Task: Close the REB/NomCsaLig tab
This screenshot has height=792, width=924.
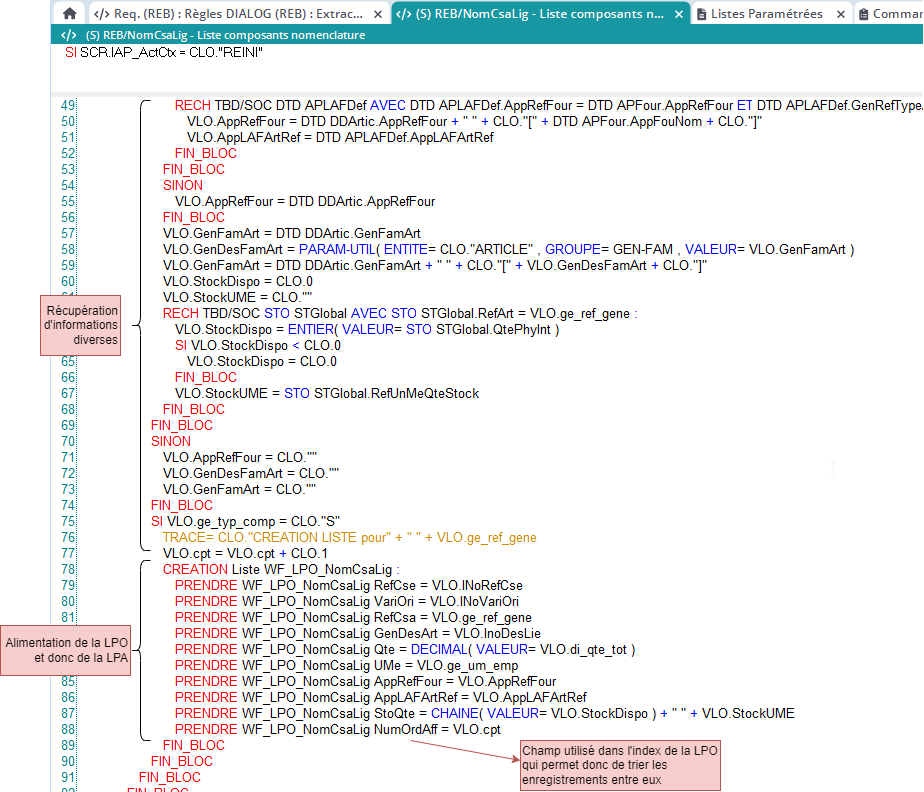Action: coord(679,15)
